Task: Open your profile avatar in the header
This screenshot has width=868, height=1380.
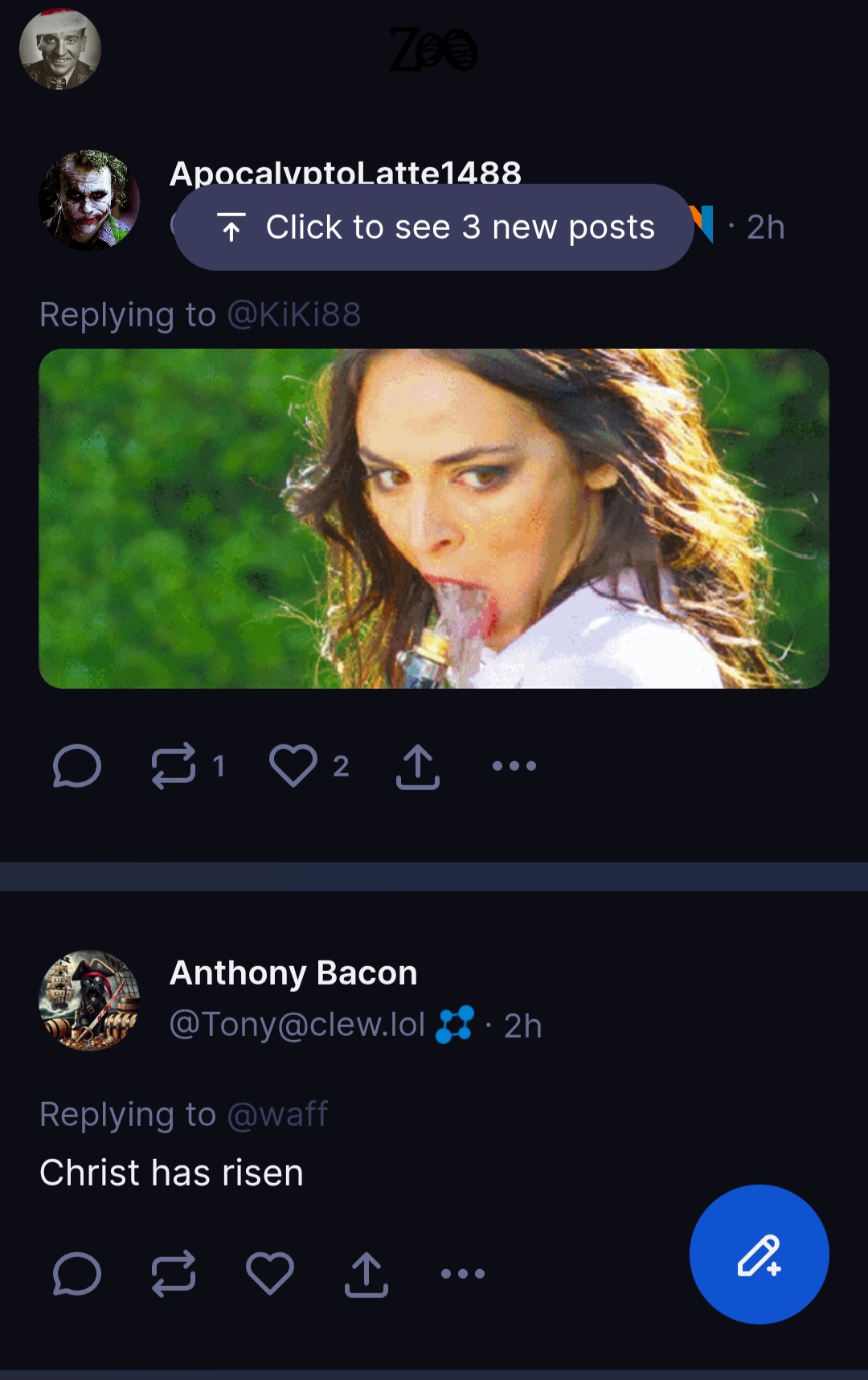Action: pyautogui.click(x=59, y=50)
